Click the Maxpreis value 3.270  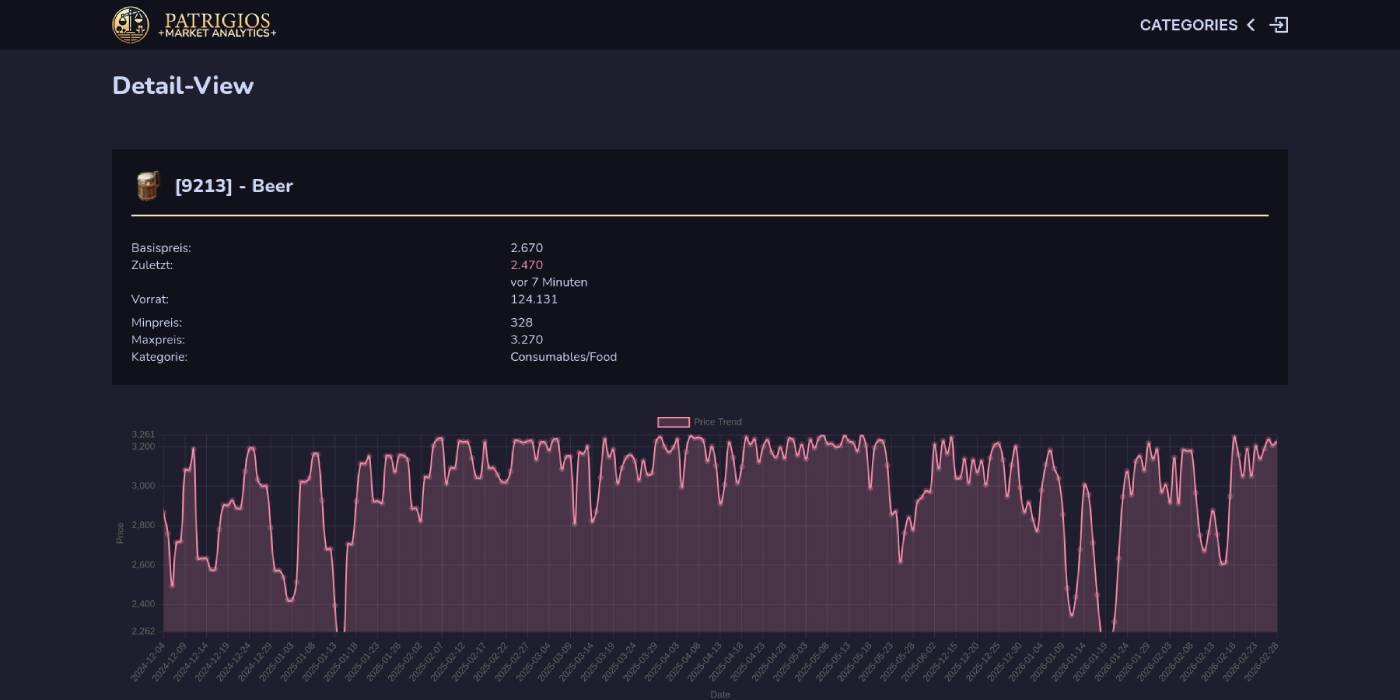(526, 339)
